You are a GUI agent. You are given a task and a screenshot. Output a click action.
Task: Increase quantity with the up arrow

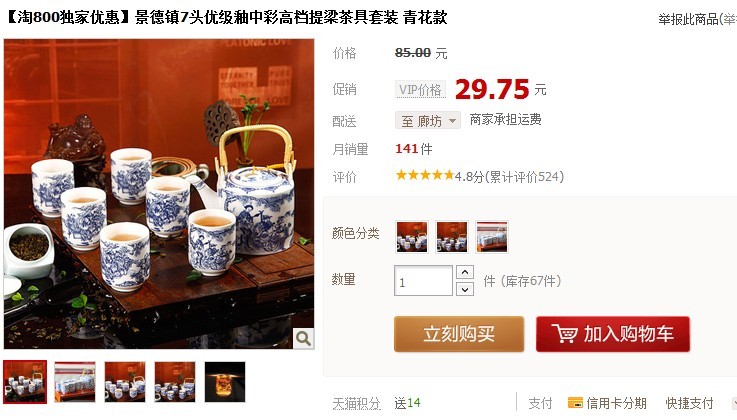coord(465,272)
